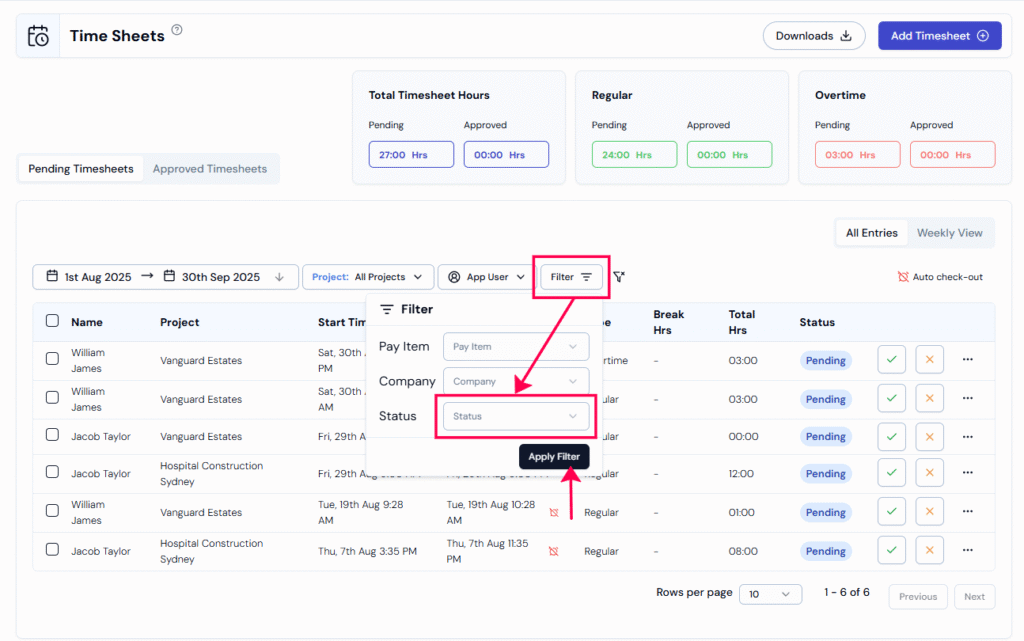The width and height of the screenshot is (1024, 641).
Task: Click the clear filter funnel icon
Action: click(x=620, y=277)
